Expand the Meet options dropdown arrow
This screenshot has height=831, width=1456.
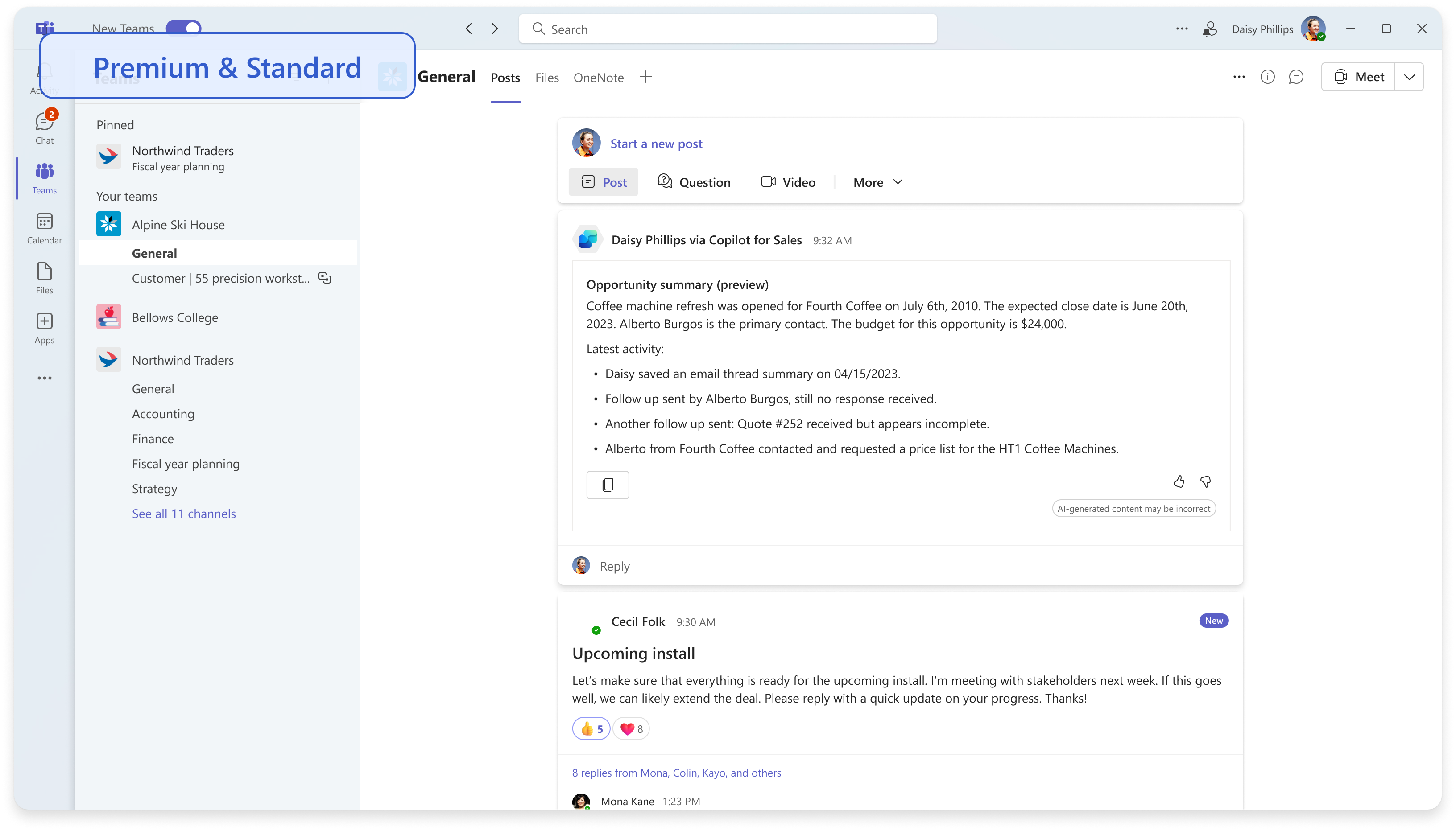pyautogui.click(x=1409, y=77)
